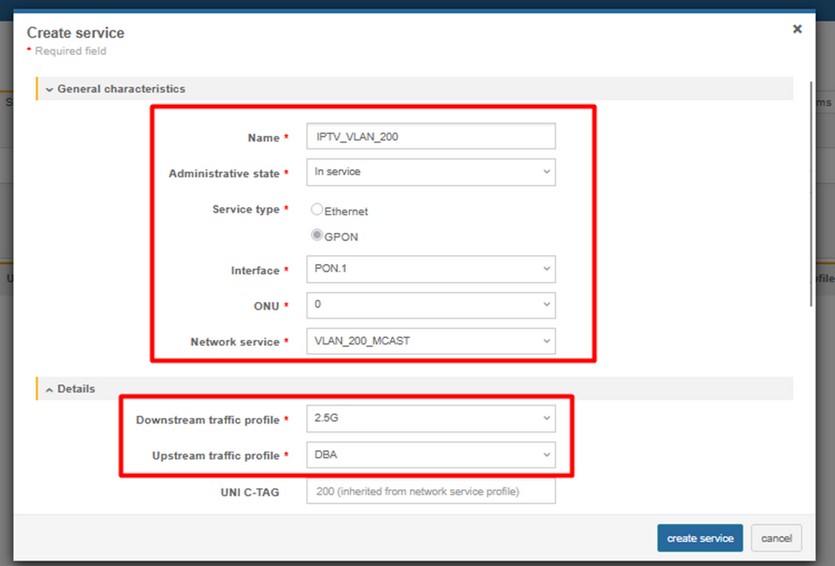Open the Administrative state dropdown
The image size is (835, 566).
pyautogui.click(x=430, y=172)
